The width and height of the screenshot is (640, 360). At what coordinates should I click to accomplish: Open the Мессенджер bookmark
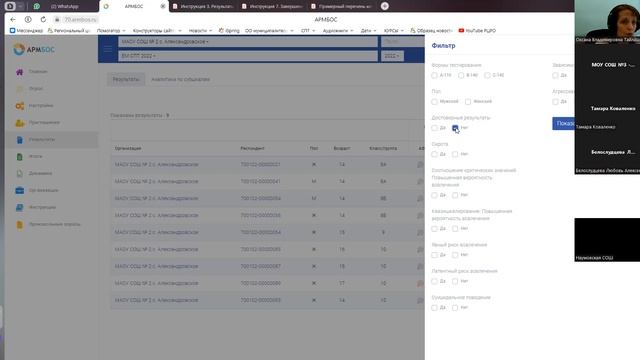coord(26,31)
